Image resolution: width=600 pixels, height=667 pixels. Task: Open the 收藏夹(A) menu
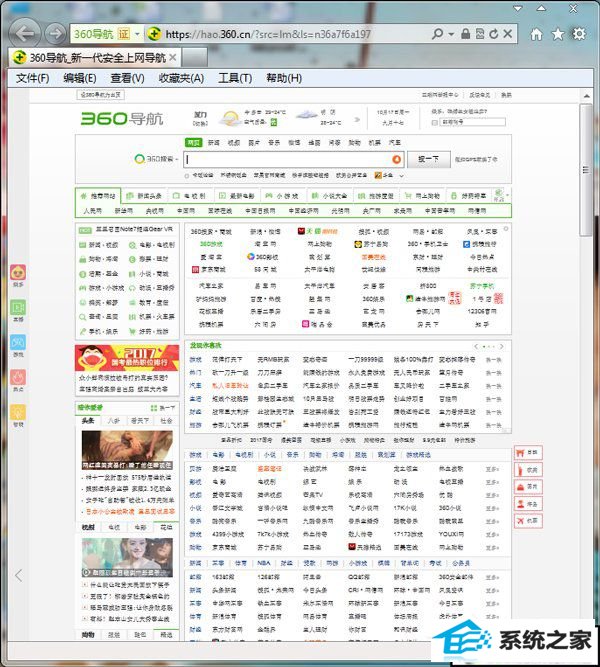point(181,78)
